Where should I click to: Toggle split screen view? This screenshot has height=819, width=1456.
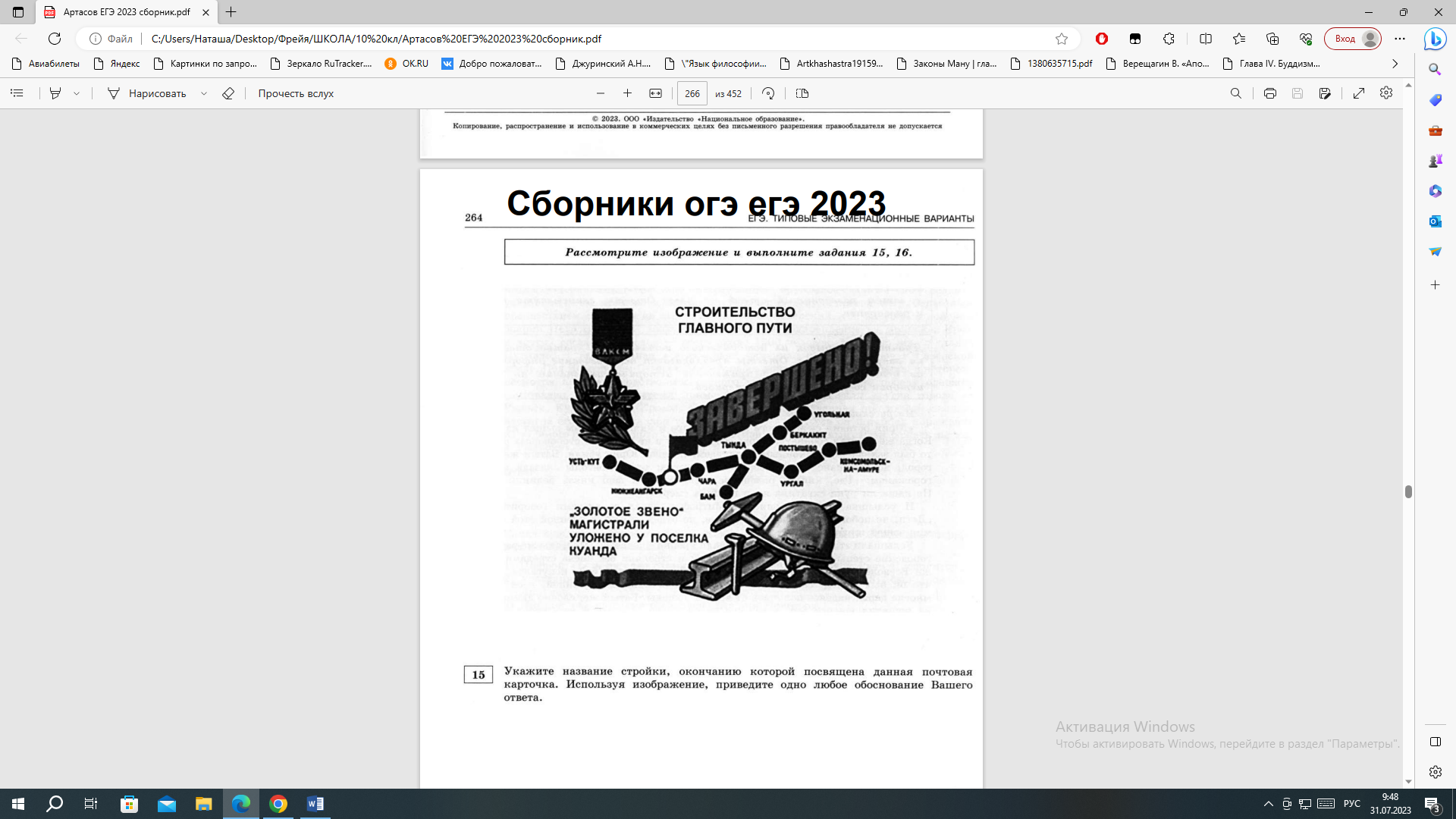tap(1206, 39)
